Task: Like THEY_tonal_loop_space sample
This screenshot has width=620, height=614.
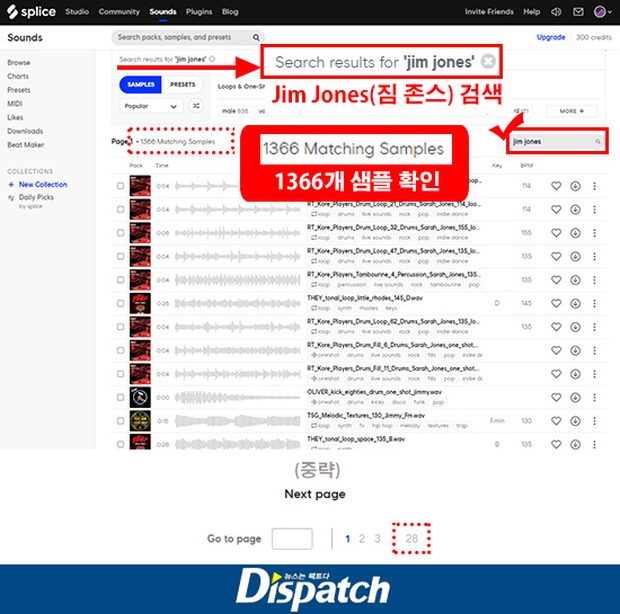Action: tap(556, 444)
